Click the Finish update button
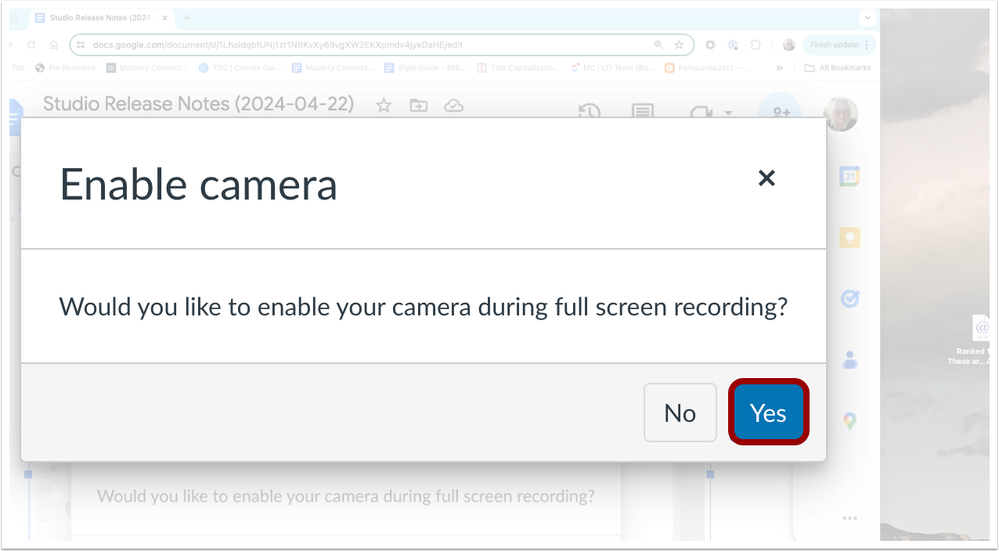 [838, 45]
